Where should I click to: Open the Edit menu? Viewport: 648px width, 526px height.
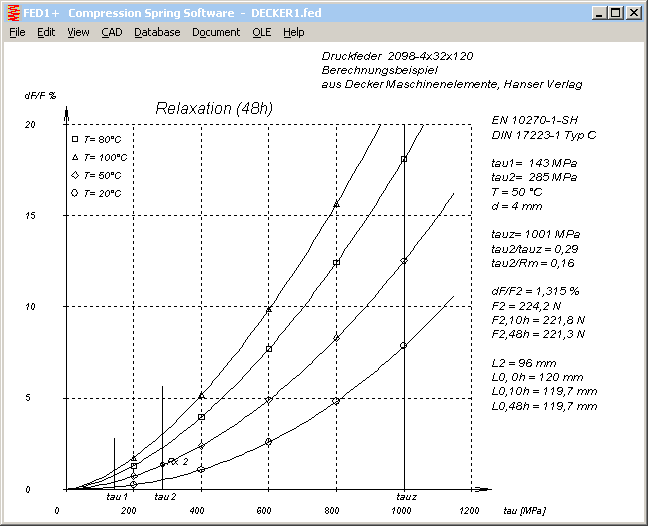46,32
